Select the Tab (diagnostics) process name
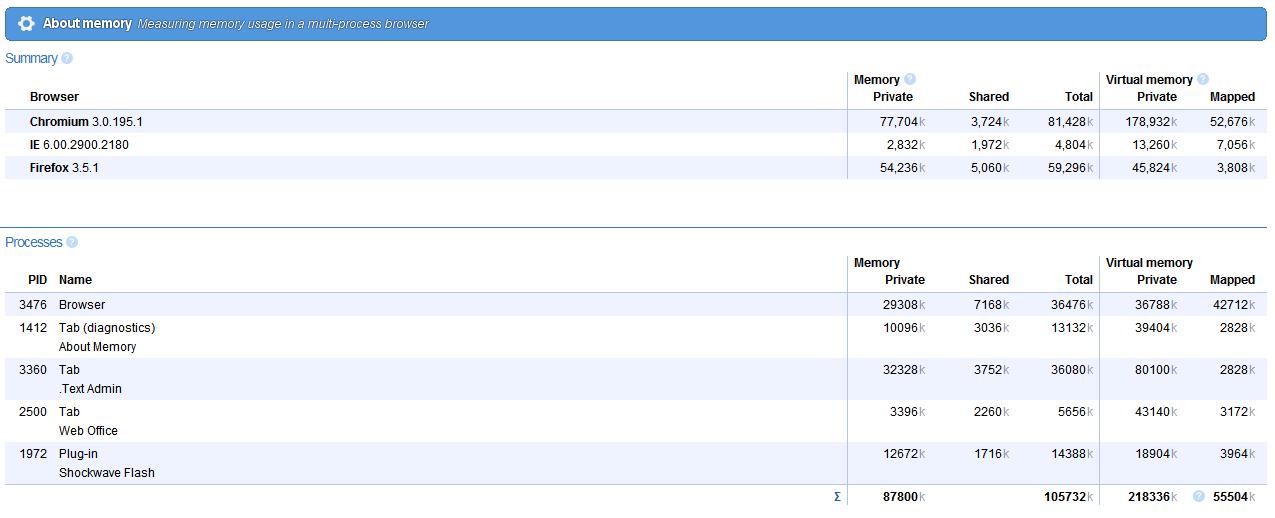 [x=107, y=327]
